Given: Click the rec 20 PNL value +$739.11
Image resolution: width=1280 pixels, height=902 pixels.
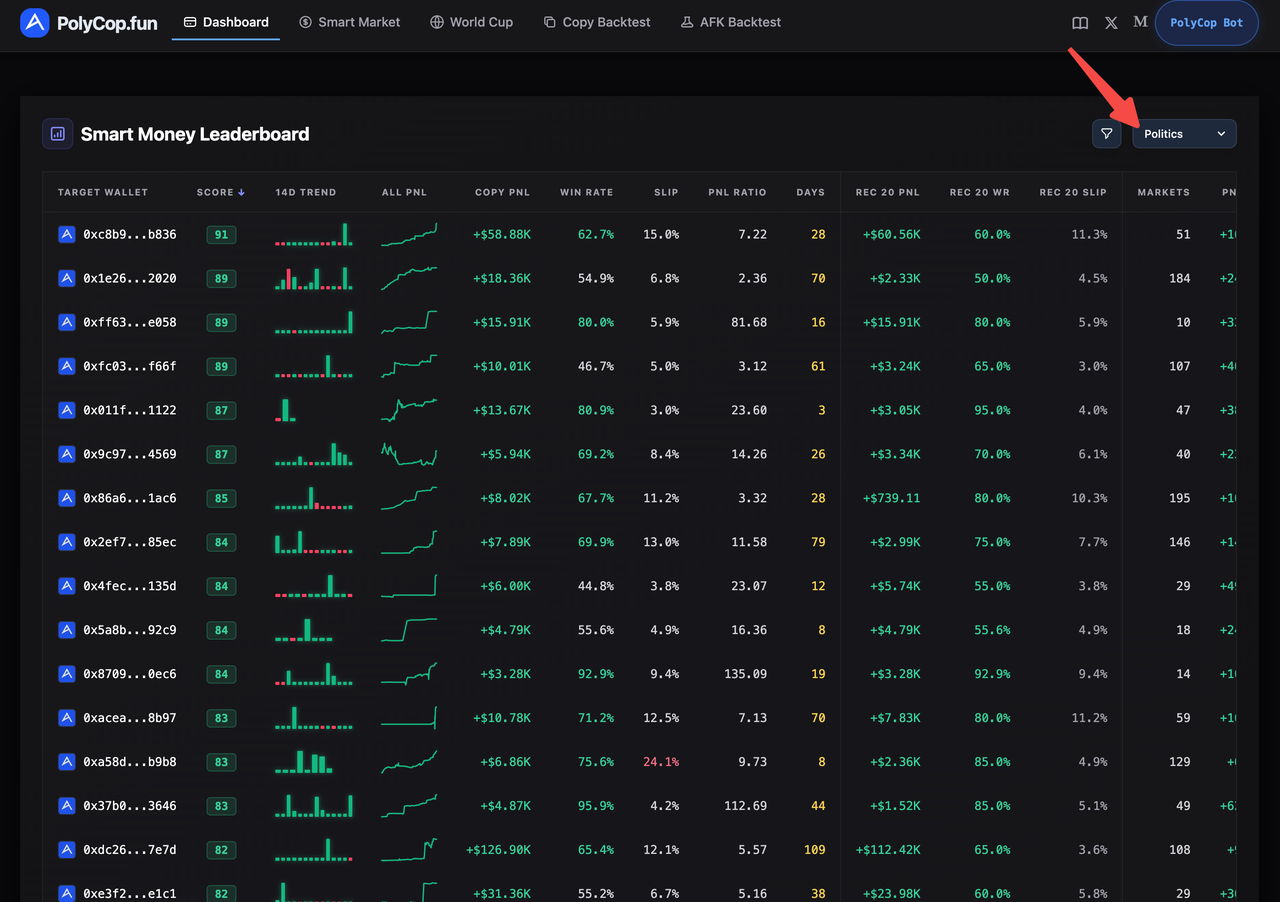Looking at the screenshot, I should 890,498.
